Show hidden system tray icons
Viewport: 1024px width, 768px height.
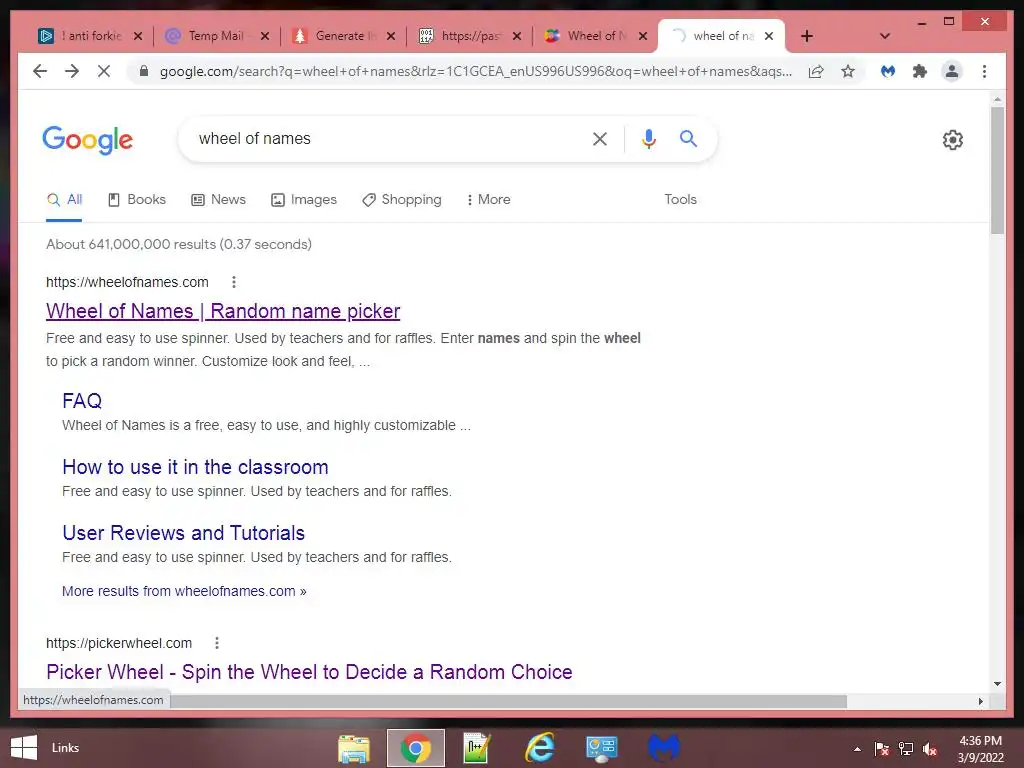[x=857, y=749]
